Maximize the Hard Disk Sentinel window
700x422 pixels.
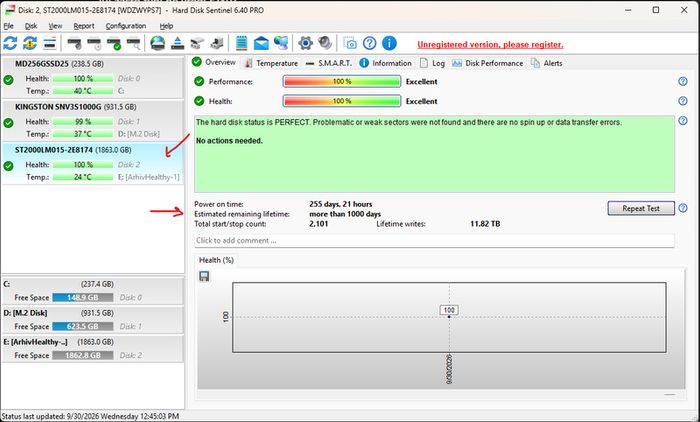point(656,10)
